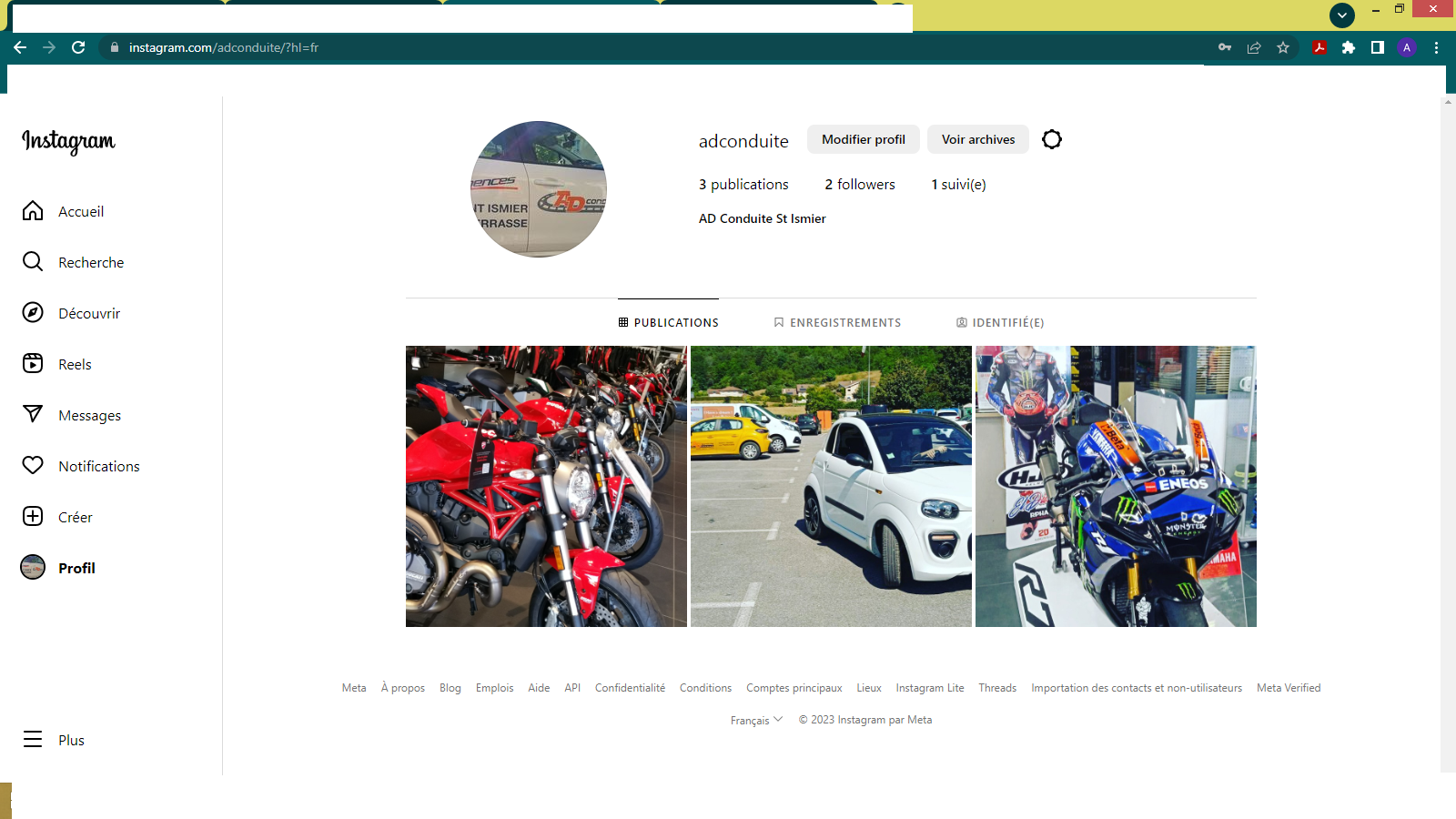Image resolution: width=1456 pixels, height=819 pixels.
Task: Click Profil avatar icon in sidebar
Action: pos(33,568)
